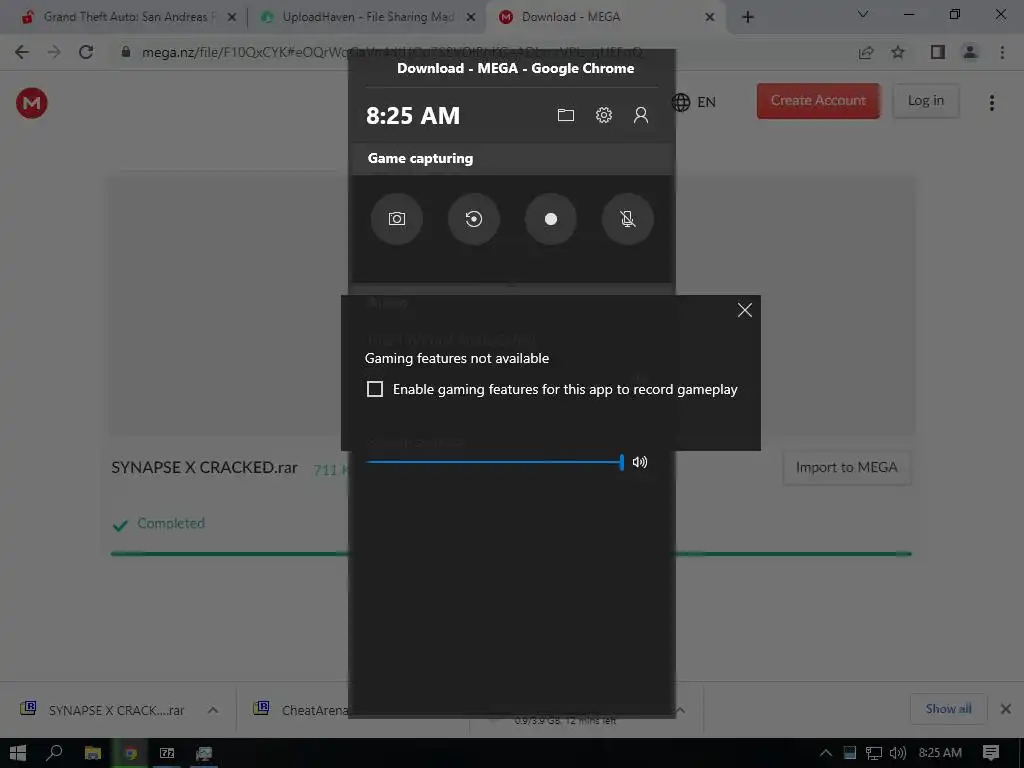Open the Game Bar captures folder icon
This screenshot has width=1024, height=768.
[x=566, y=116]
